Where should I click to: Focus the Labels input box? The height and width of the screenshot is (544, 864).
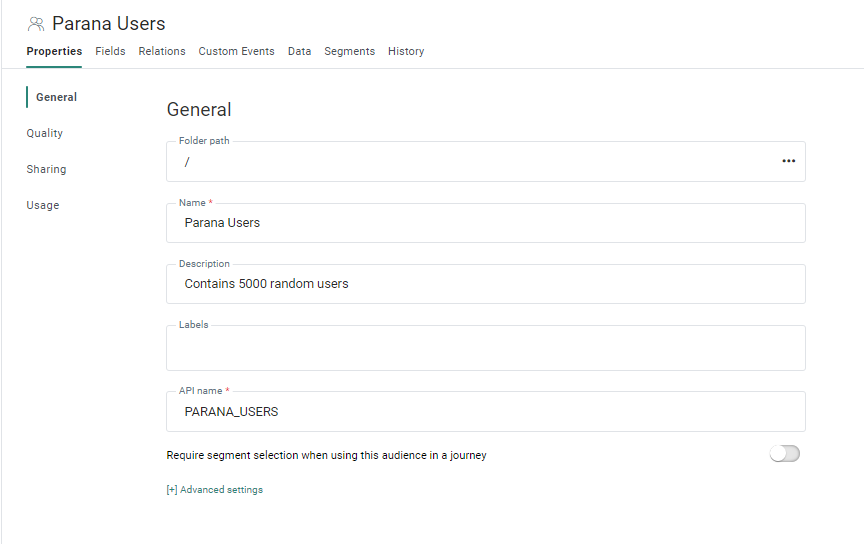(x=485, y=349)
